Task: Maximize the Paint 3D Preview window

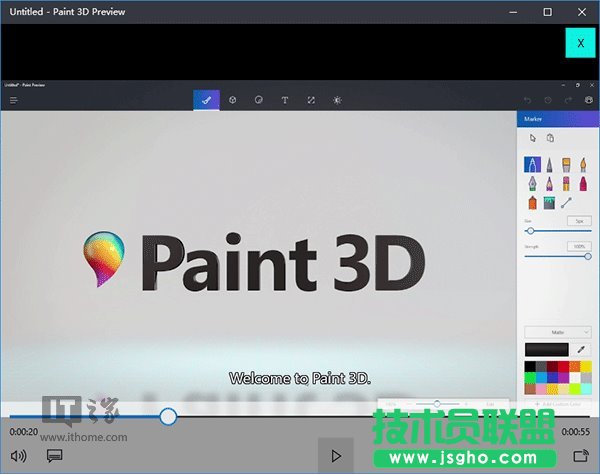Action: pos(548,12)
